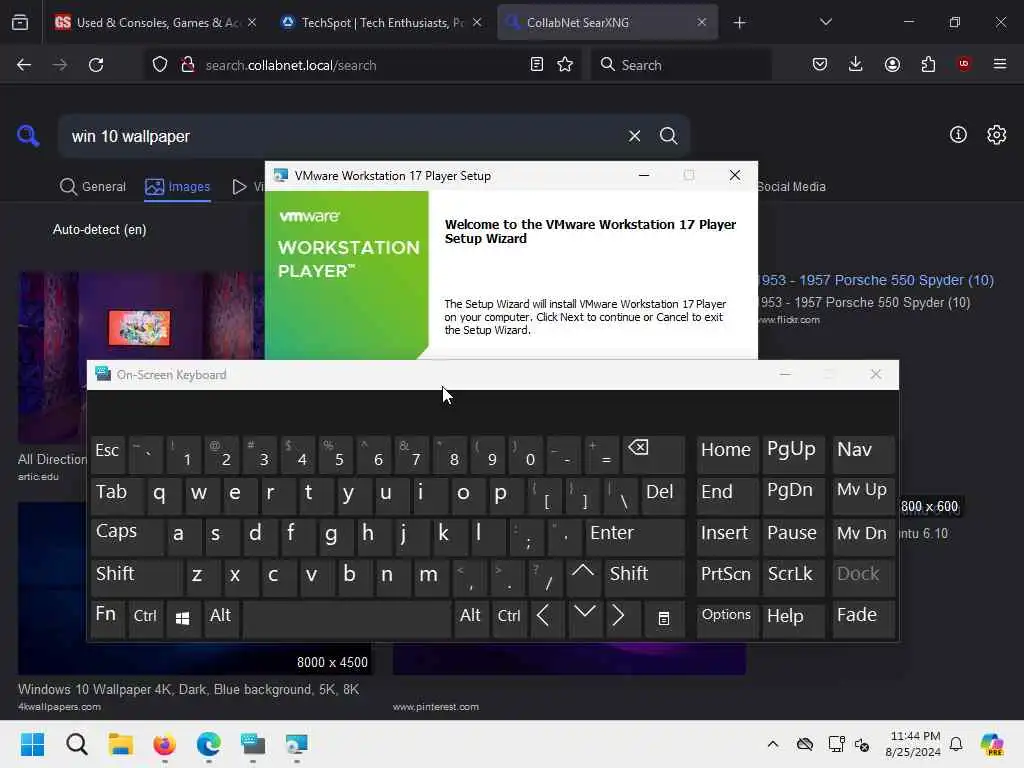This screenshot has height=768, width=1024.
Task: Click the uBlock Origin toolbar icon
Action: coord(964,64)
